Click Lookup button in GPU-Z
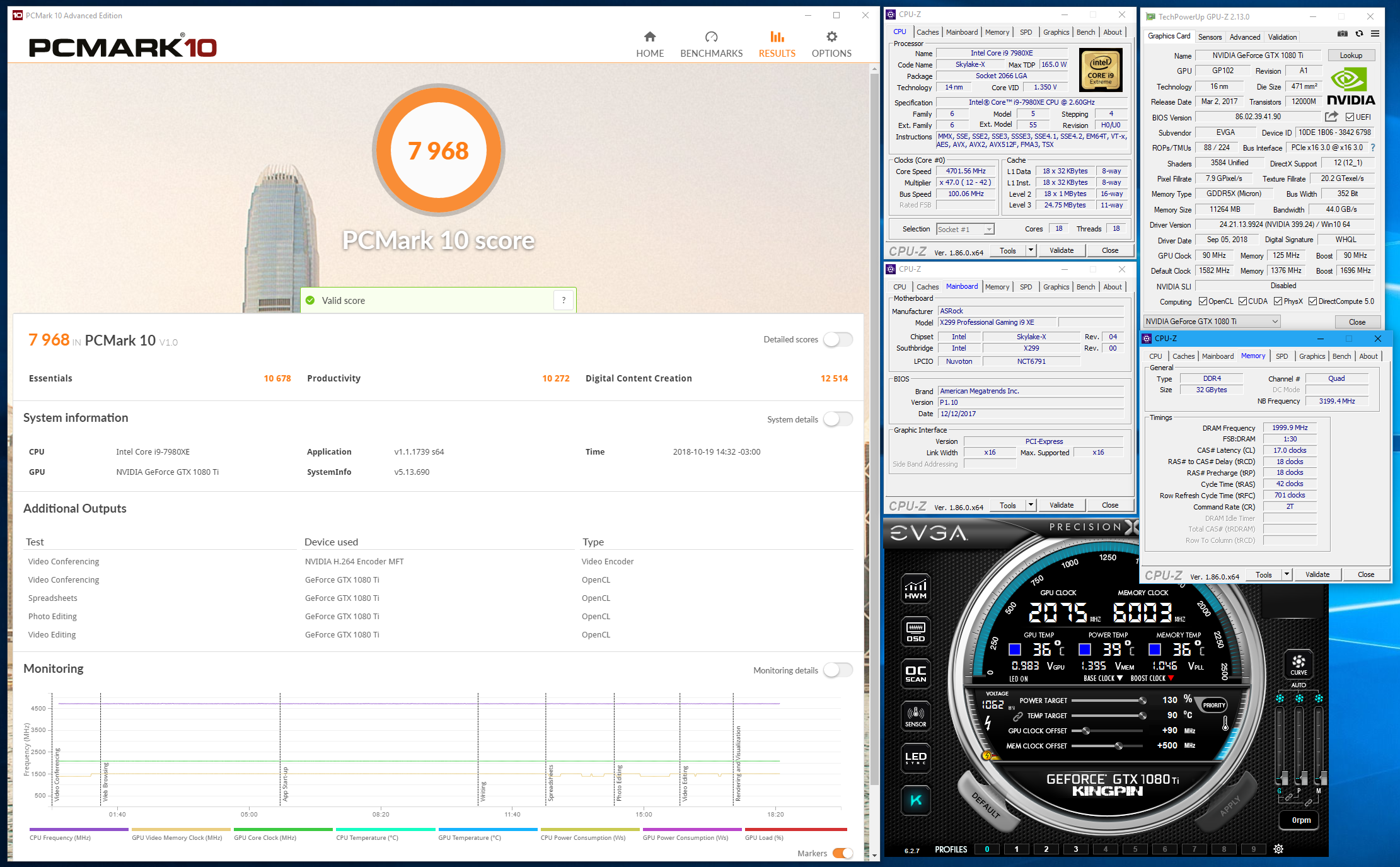 (1351, 55)
